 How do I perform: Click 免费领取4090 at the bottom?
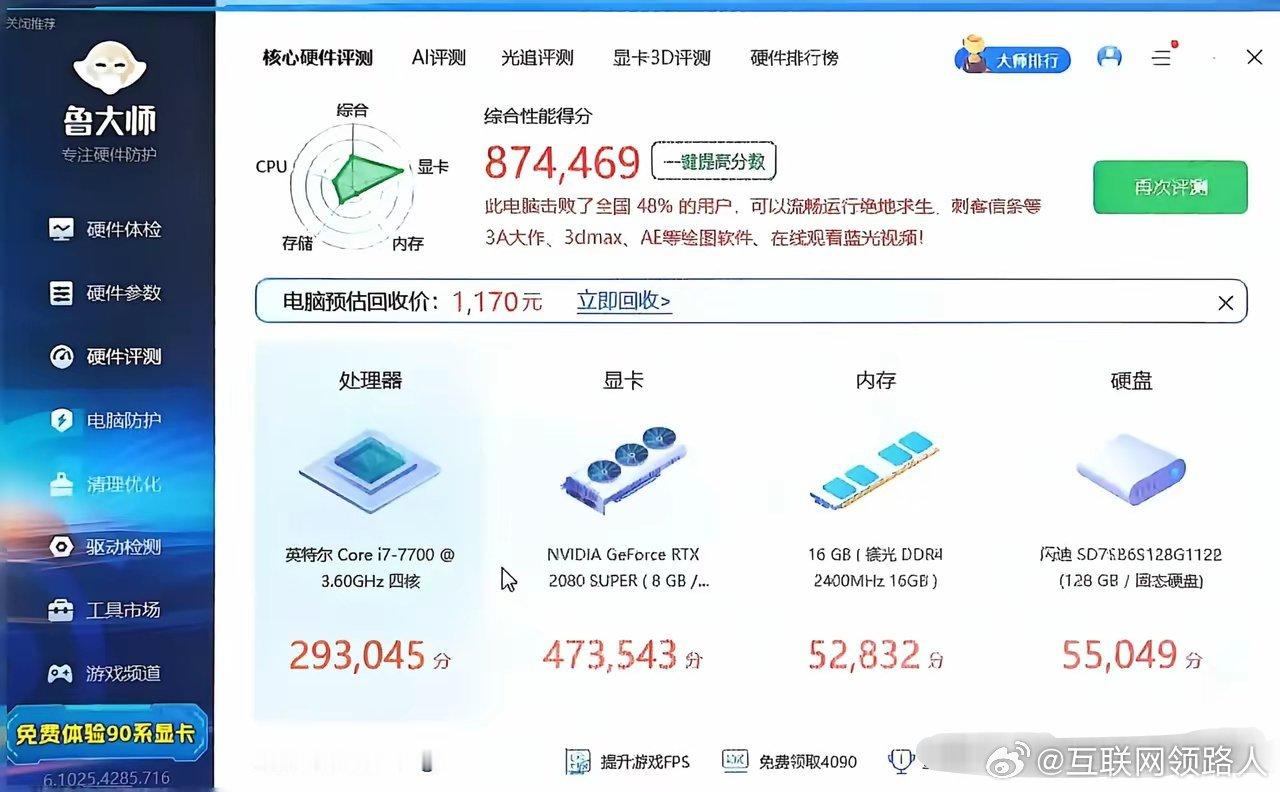(x=790, y=762)
